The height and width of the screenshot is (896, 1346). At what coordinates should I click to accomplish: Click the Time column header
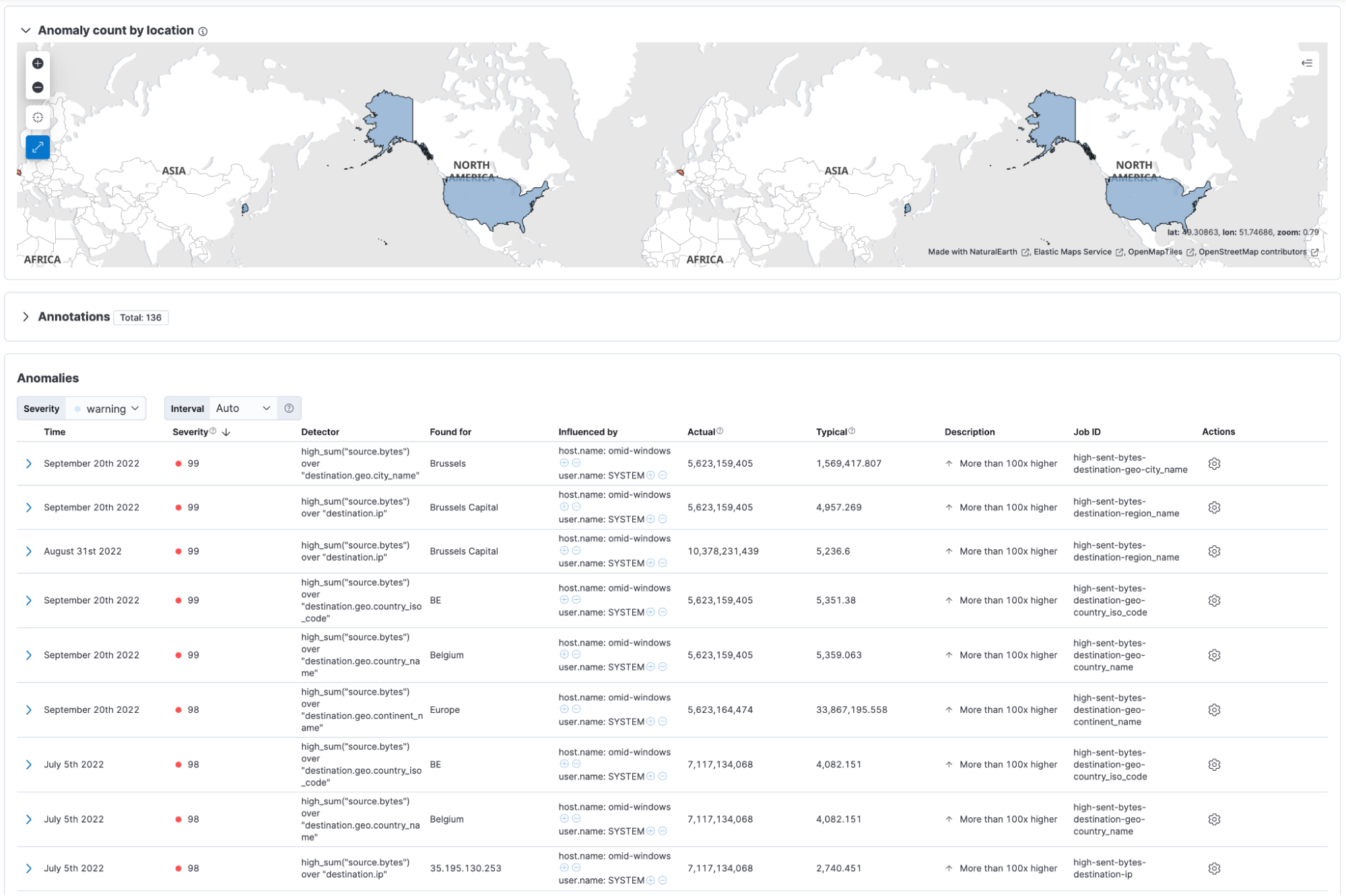(55, 432)
